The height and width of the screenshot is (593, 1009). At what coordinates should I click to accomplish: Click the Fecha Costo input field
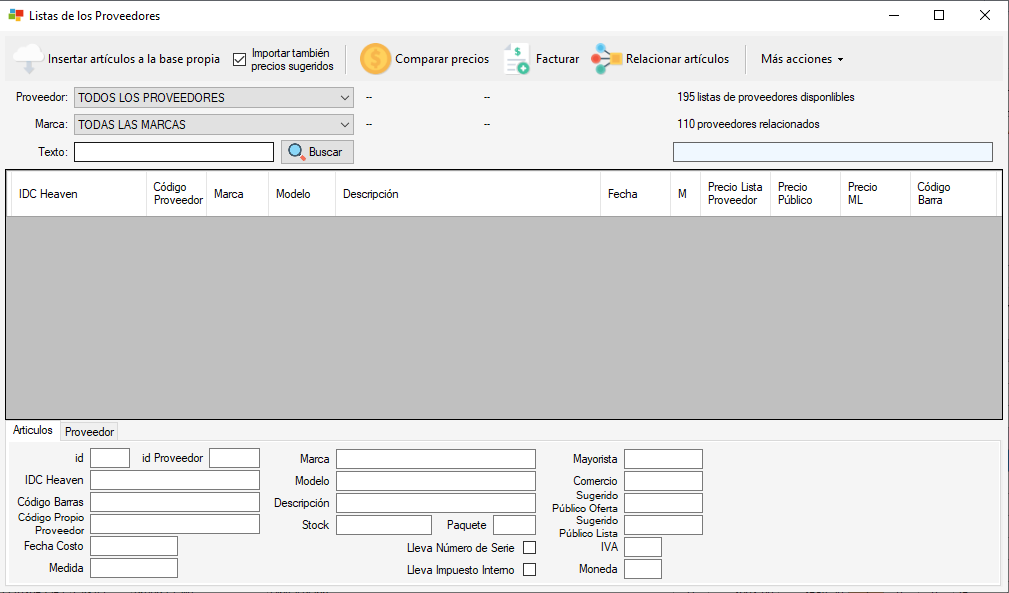134,546
